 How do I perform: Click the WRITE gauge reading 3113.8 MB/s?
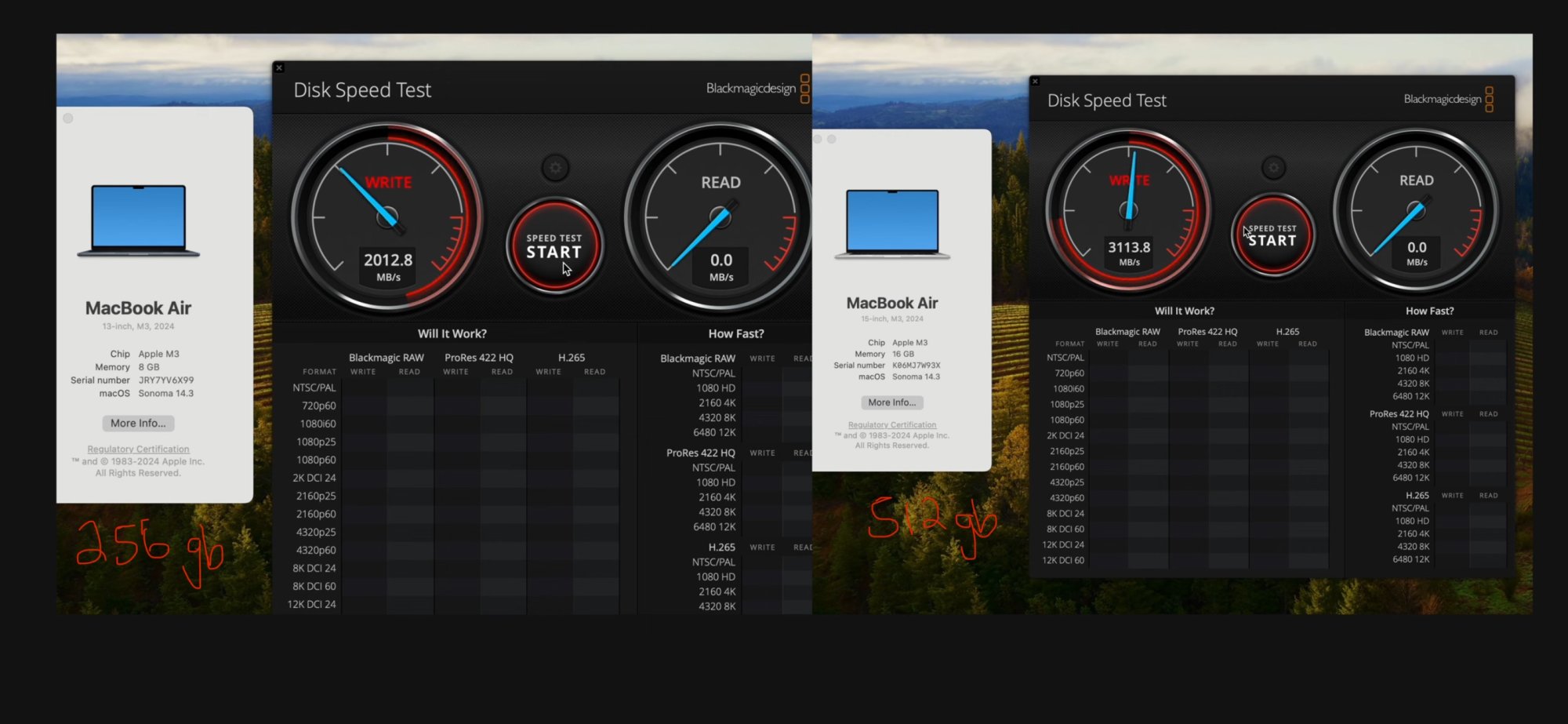tap(1129, 210)
